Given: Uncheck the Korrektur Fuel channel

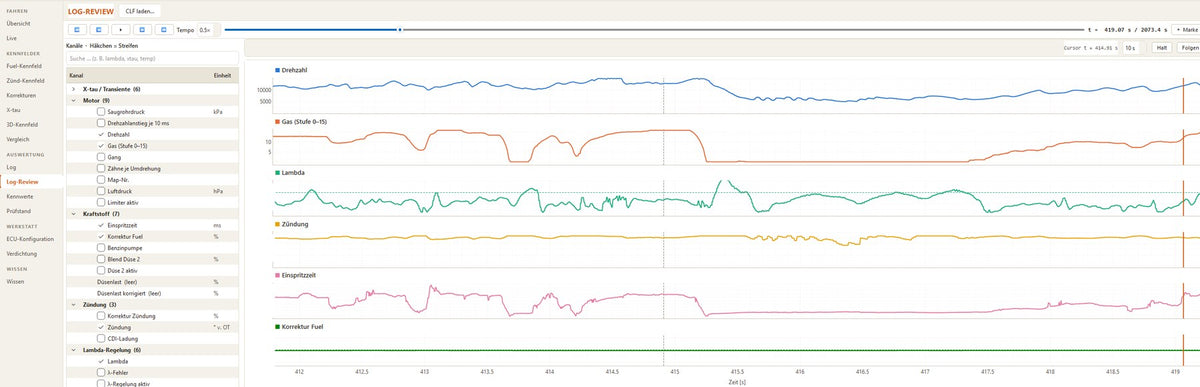Looking at the screenshot, I should pos(101,236).
